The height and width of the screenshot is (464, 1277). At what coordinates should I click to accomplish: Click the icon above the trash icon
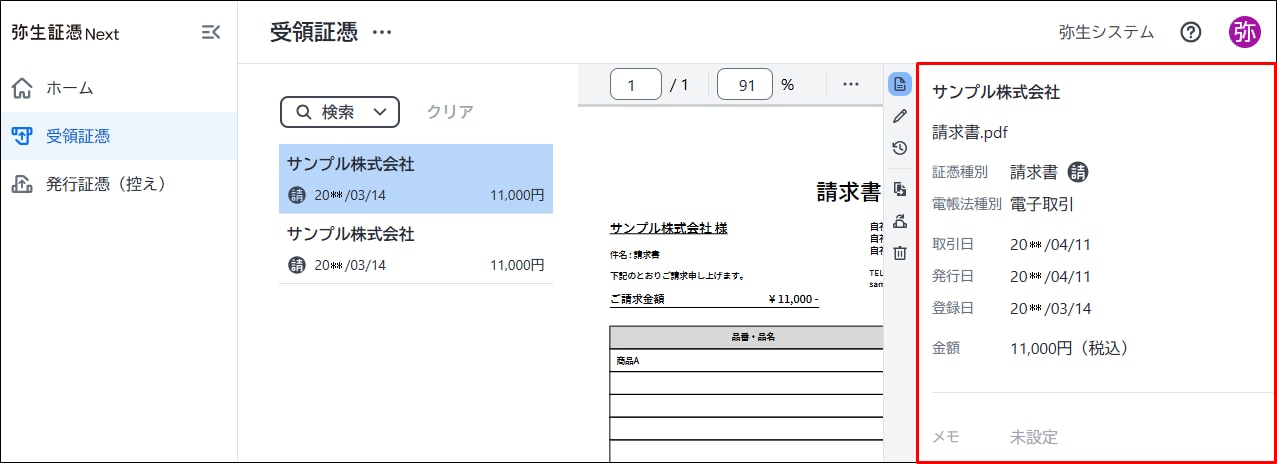pos(900,221)
